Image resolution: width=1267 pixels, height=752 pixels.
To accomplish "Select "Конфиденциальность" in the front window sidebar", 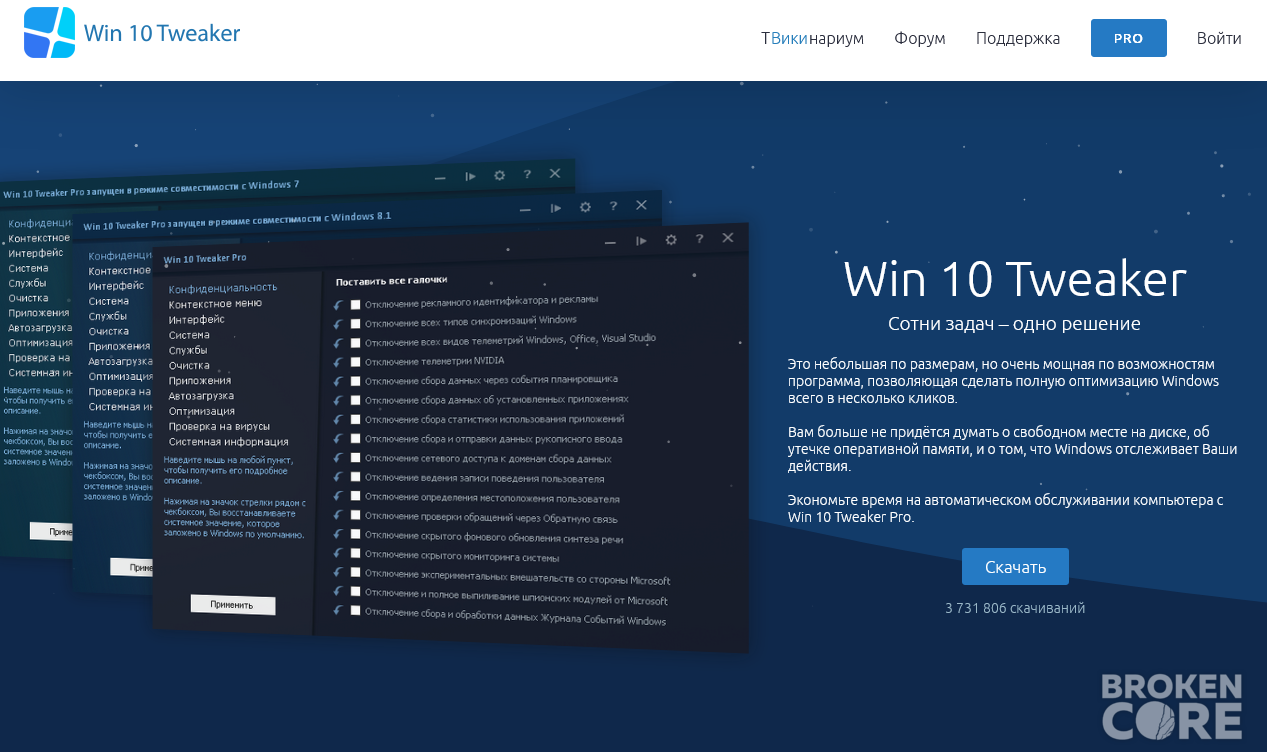I will click(x=223, y=288).
